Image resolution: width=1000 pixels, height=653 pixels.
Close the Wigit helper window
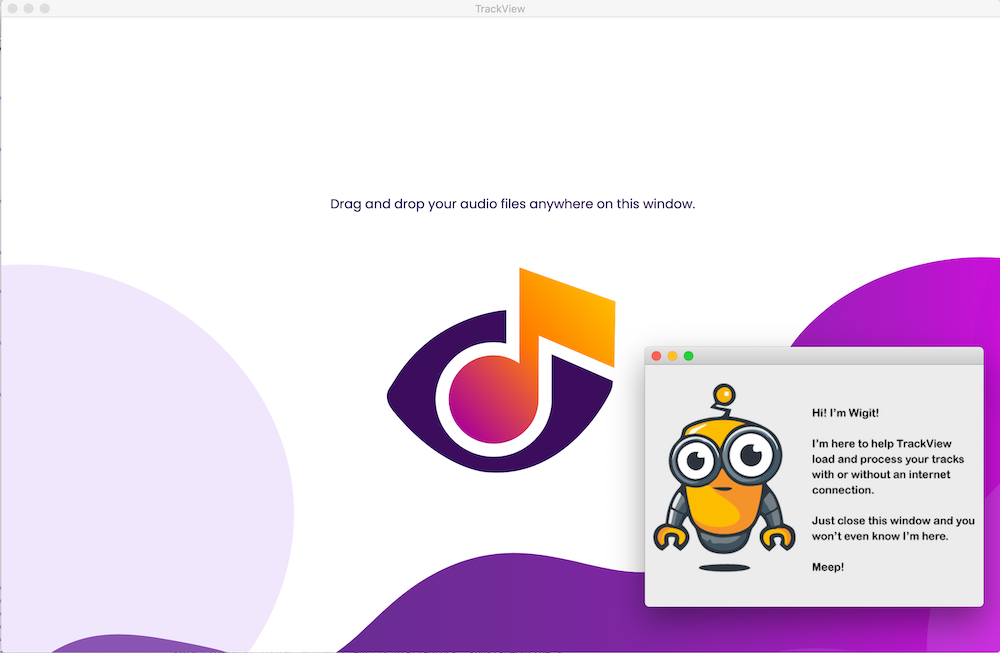tap(656, 356)
